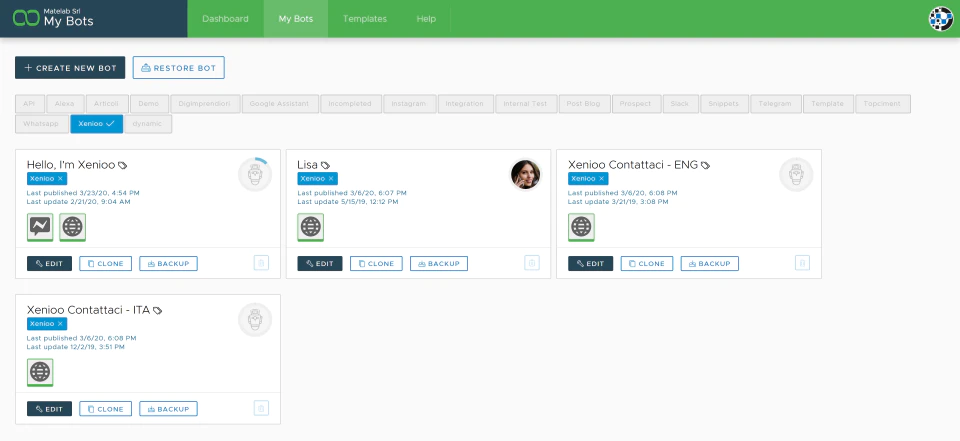The width and height of the screenshot is (960, 441).
Task: Open the user avatar in top right corner
Action: click(x=941, y=19)
